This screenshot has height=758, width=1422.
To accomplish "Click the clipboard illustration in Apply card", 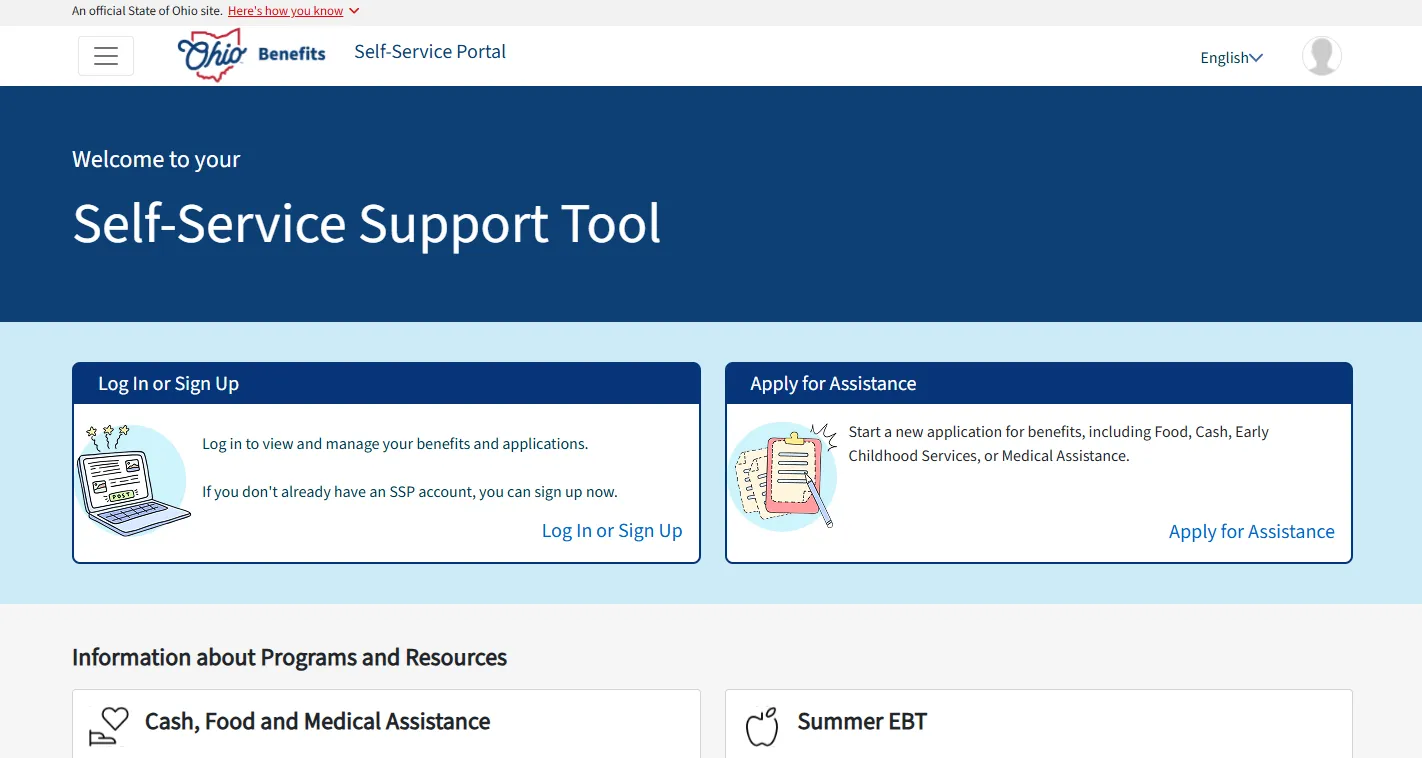I will 785,475.
